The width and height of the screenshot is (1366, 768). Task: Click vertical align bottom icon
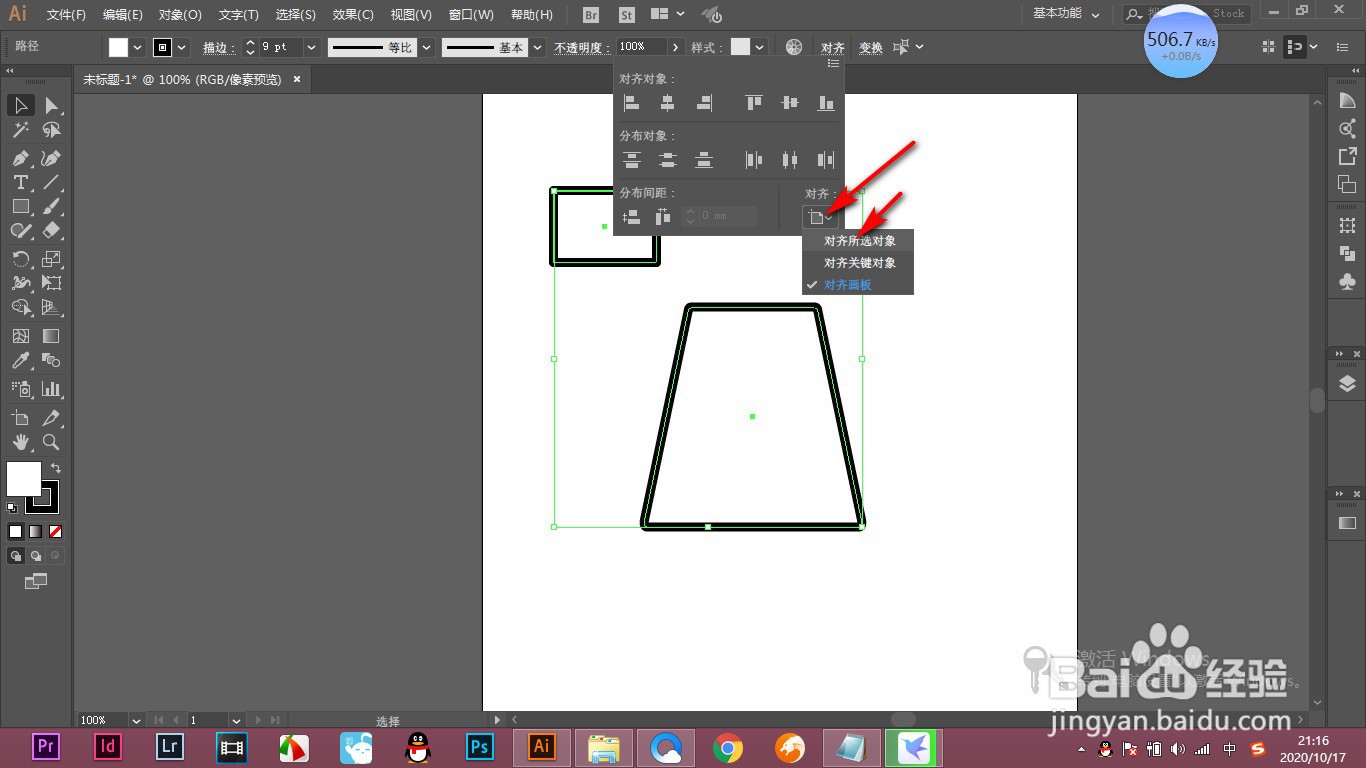[x=826, y=102]
